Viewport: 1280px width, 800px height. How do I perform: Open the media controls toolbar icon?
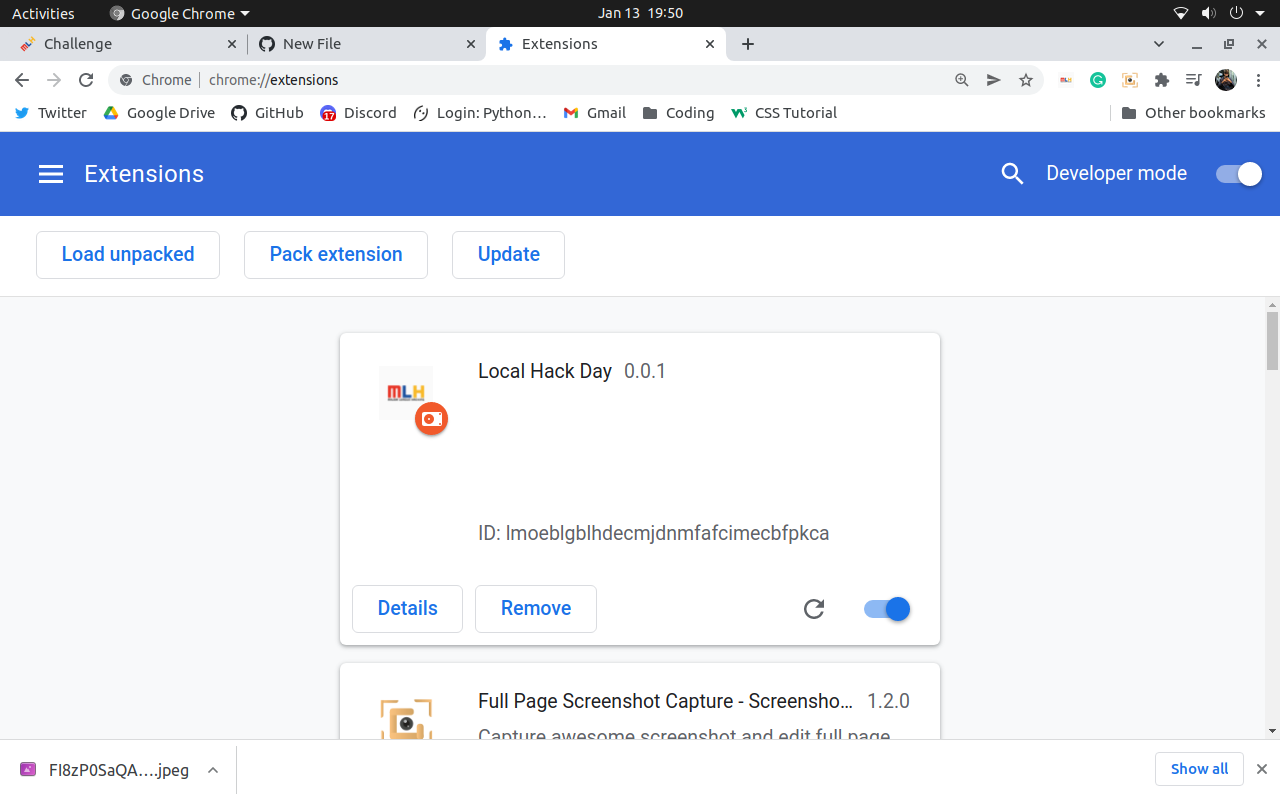point(1193,80)
